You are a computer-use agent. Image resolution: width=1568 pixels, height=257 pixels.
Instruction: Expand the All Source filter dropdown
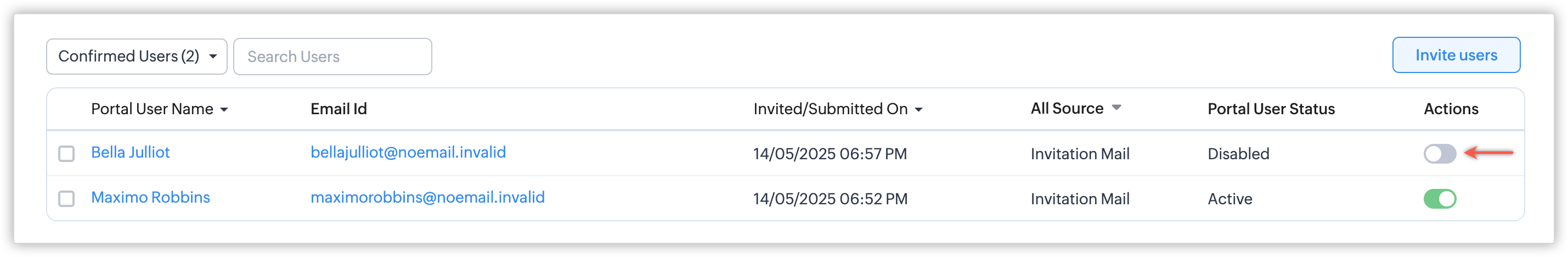point(1116,108)
